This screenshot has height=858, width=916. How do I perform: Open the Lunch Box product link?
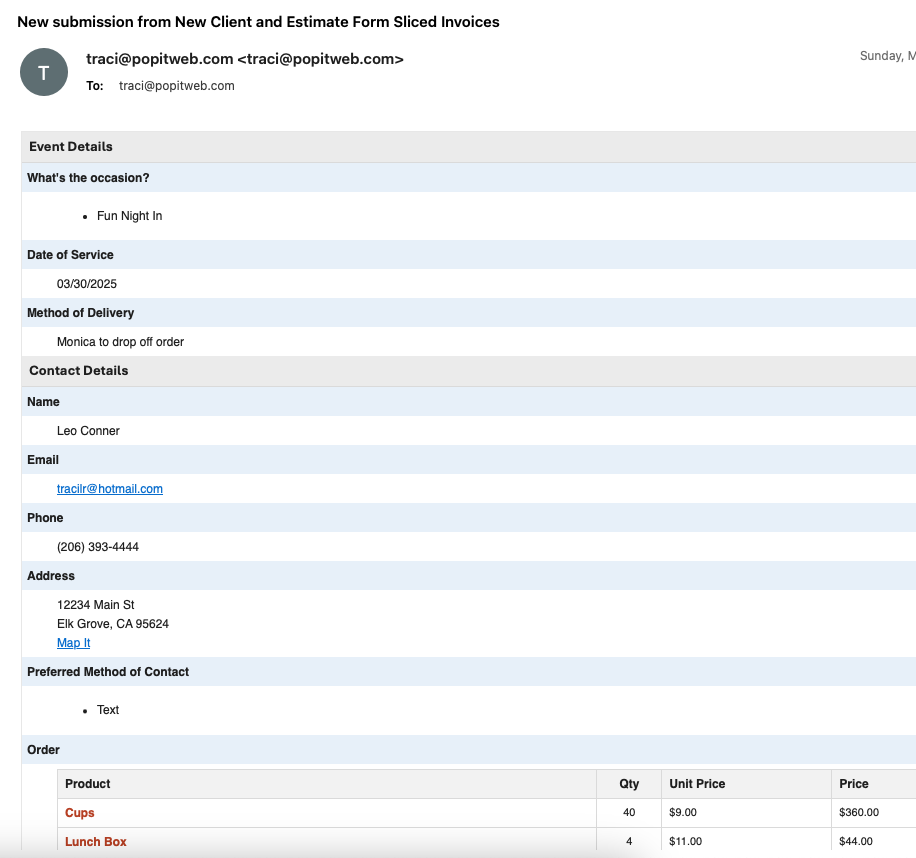pyautogui.click(x=96, y=842)
